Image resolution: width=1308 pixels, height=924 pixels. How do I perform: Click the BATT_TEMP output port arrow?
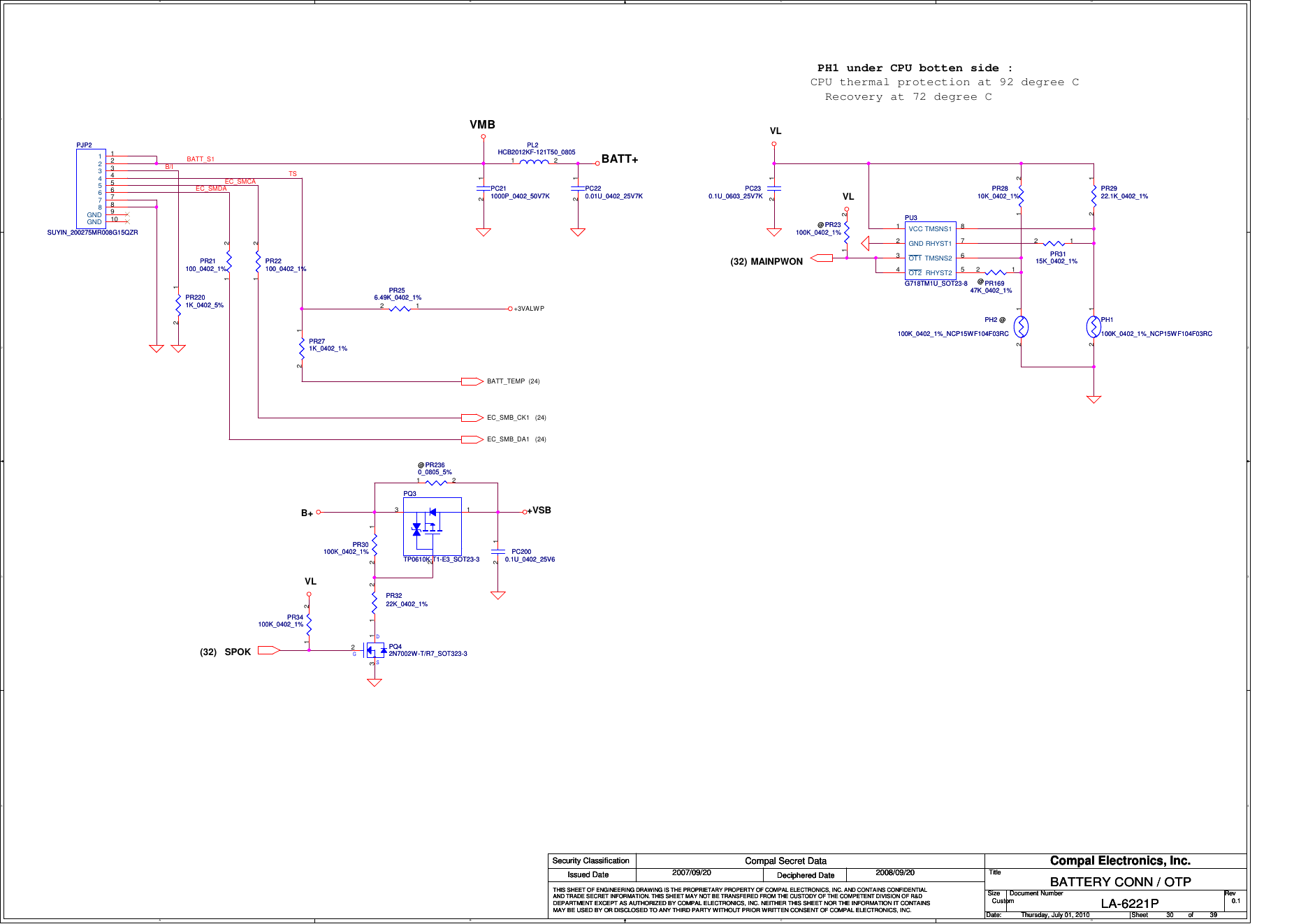coord(472,381)
